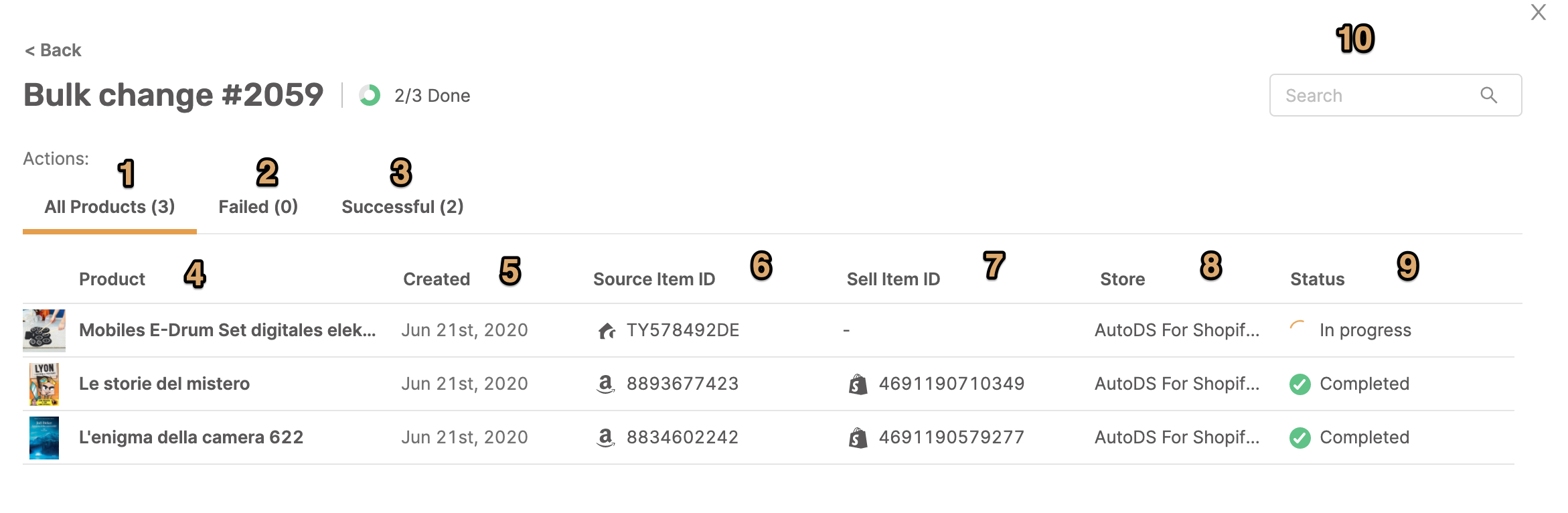This screenshot has height=513, width=1568.
Task: Click the Amazon icon beside 8893677423
Action: point(605,384)
